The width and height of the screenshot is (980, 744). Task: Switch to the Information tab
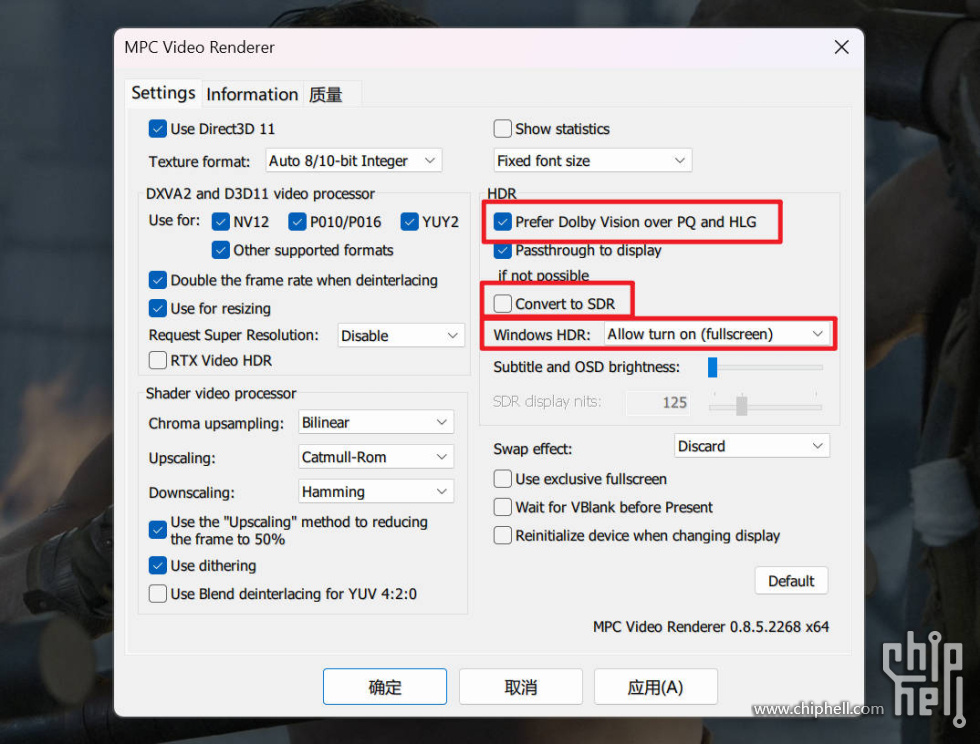pos(252,94)
